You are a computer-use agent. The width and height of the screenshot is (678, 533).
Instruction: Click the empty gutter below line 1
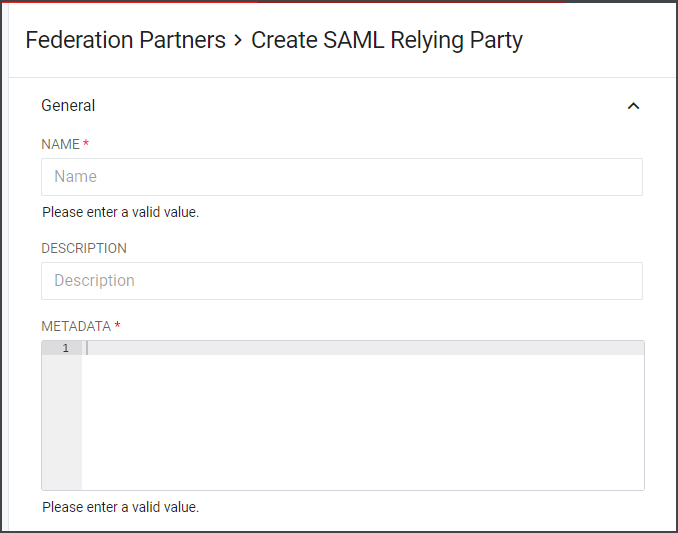[x=62, y=422]
